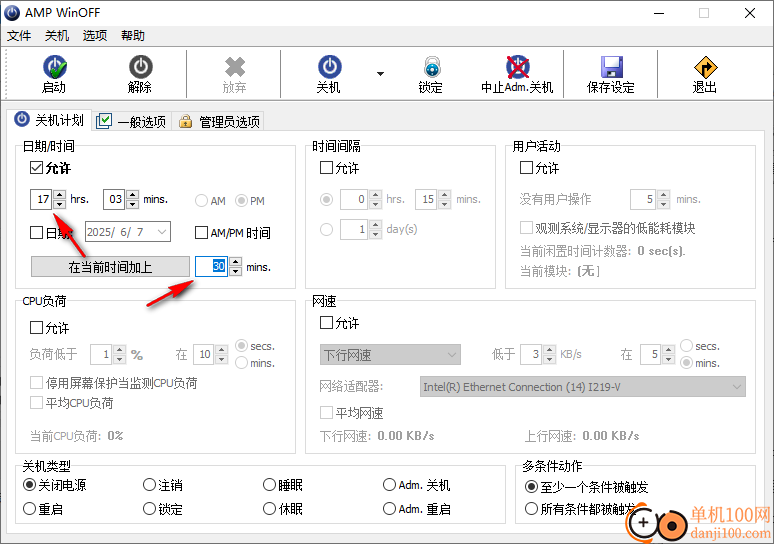
Task: Click AMP WinOFF title bar app icon
Action: [x=12, y=13]
